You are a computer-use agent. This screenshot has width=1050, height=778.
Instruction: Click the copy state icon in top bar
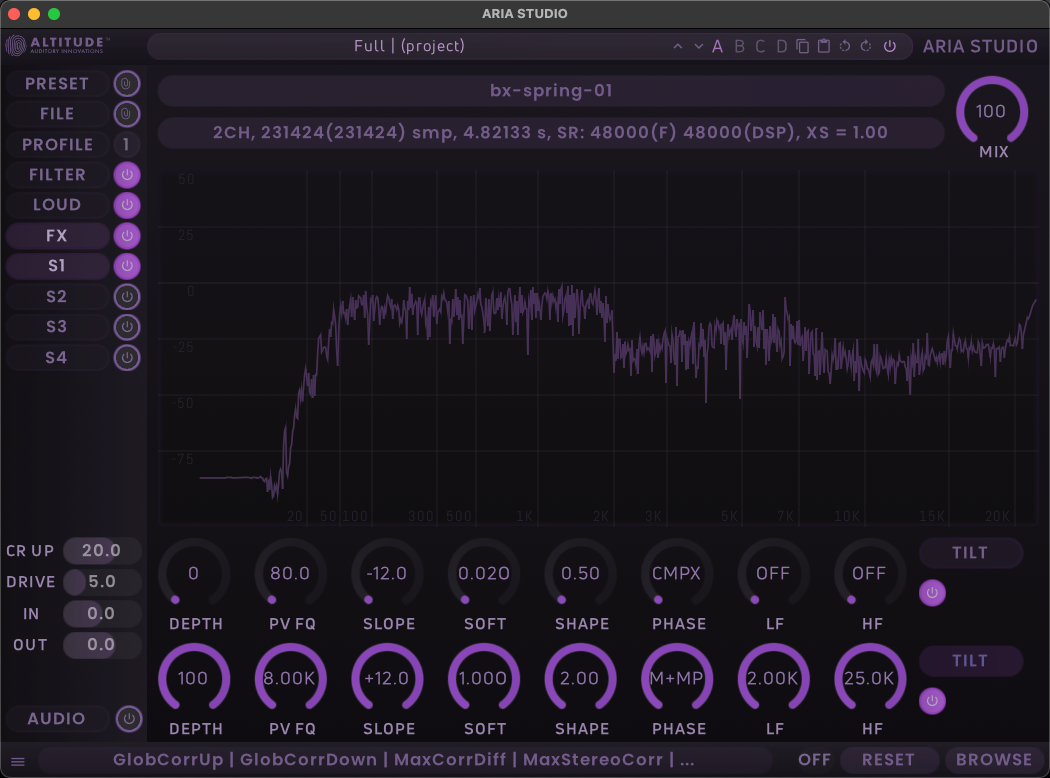tap(802, 46)
